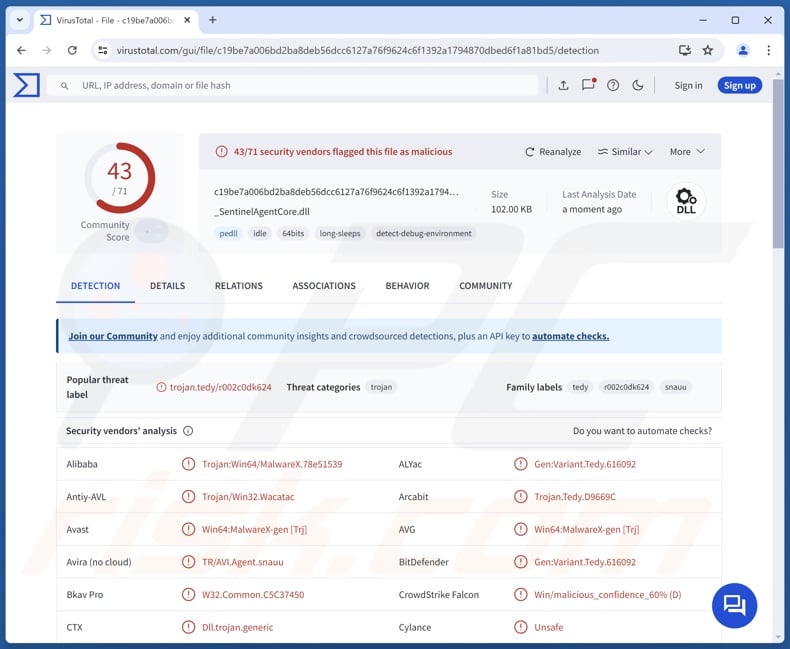Click the browser back arrow

tap(21, 50)
